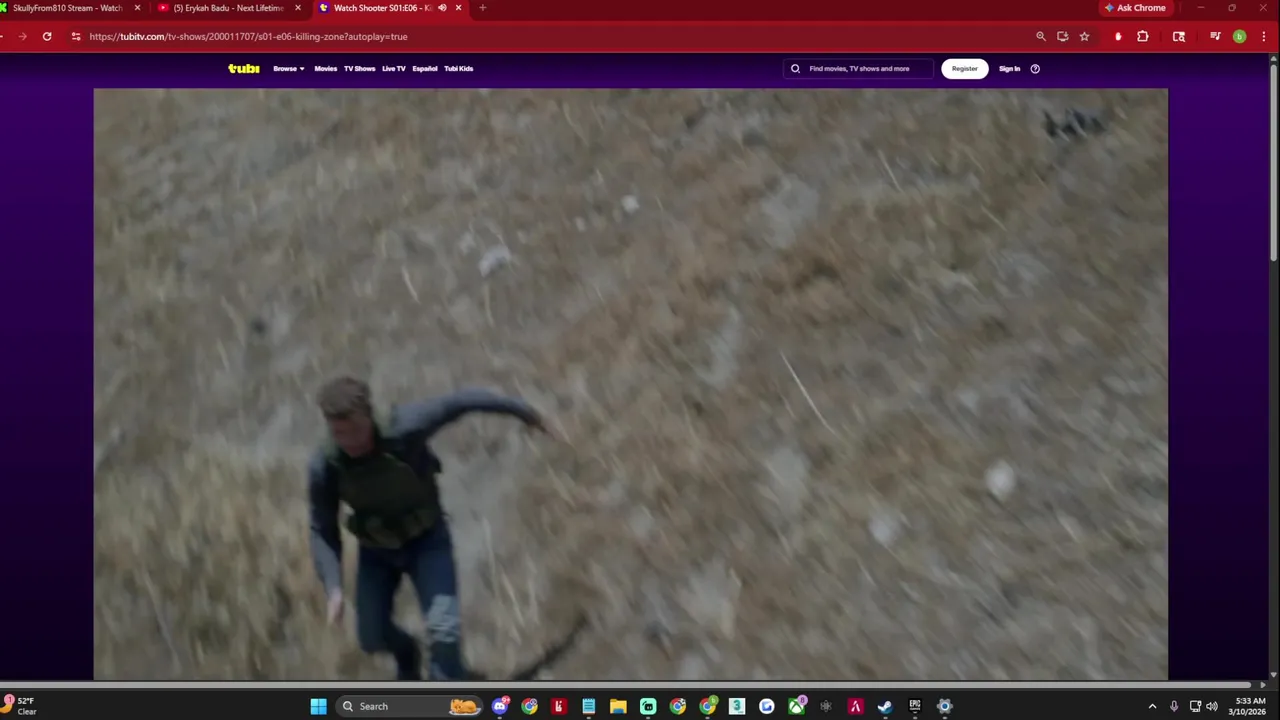The height and width of the screenshot is (720, 1280).
Task: Click the Find movies search field
Action: 858,68
